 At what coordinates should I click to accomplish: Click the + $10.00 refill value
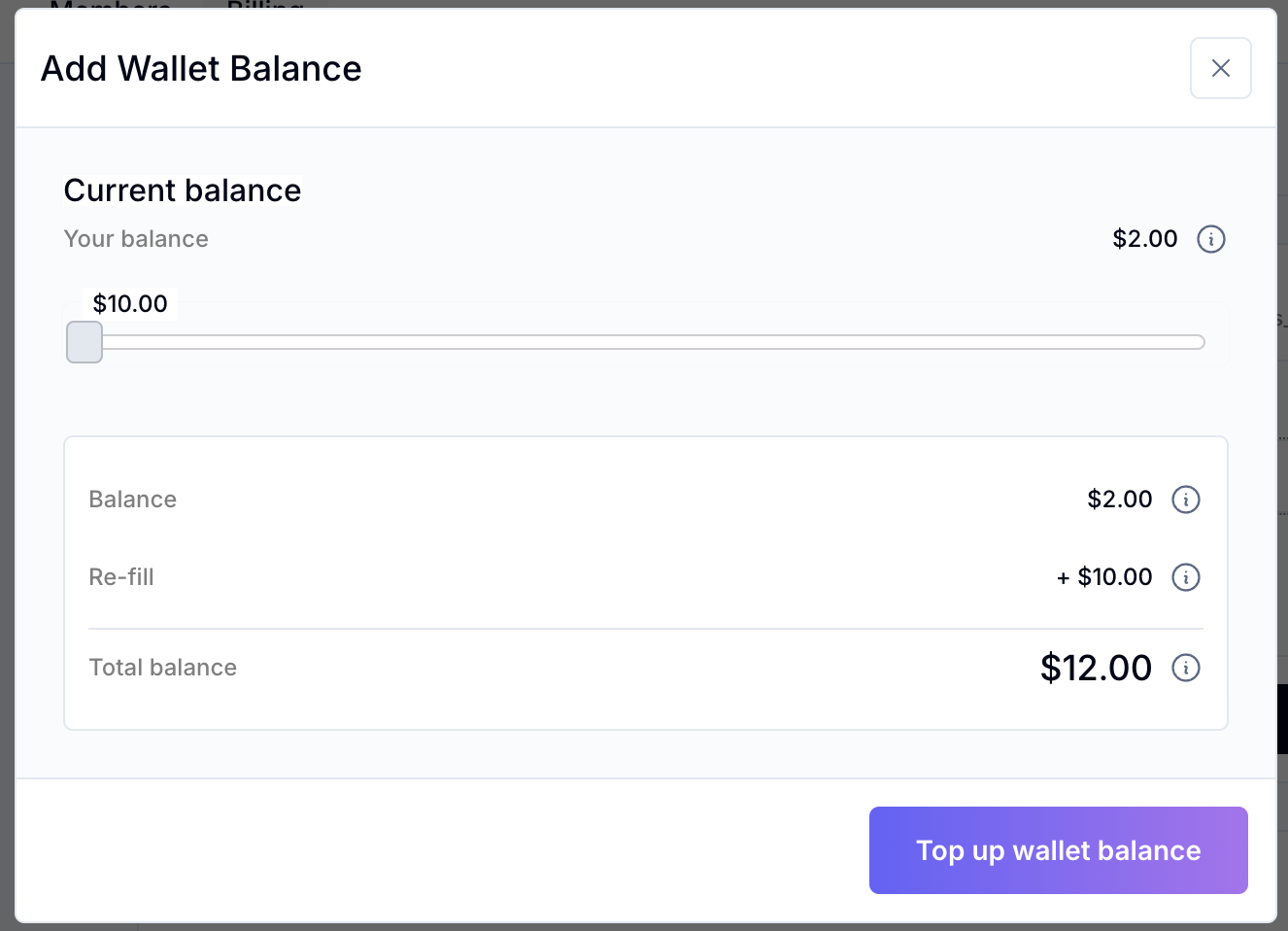click(x=1104, y=577)
